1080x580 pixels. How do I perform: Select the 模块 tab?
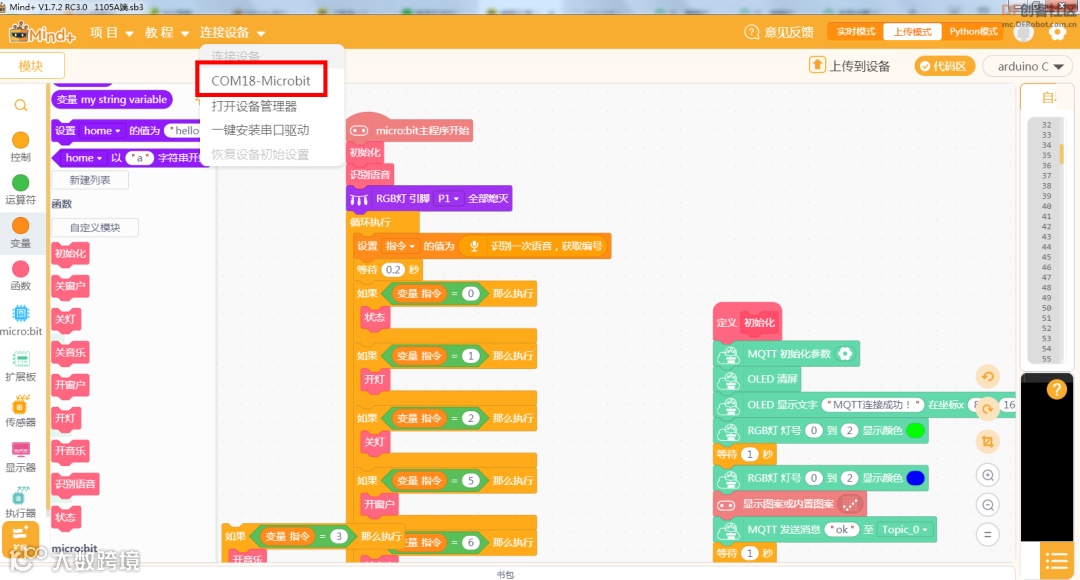pyautogui.click(x=31, y=65)
